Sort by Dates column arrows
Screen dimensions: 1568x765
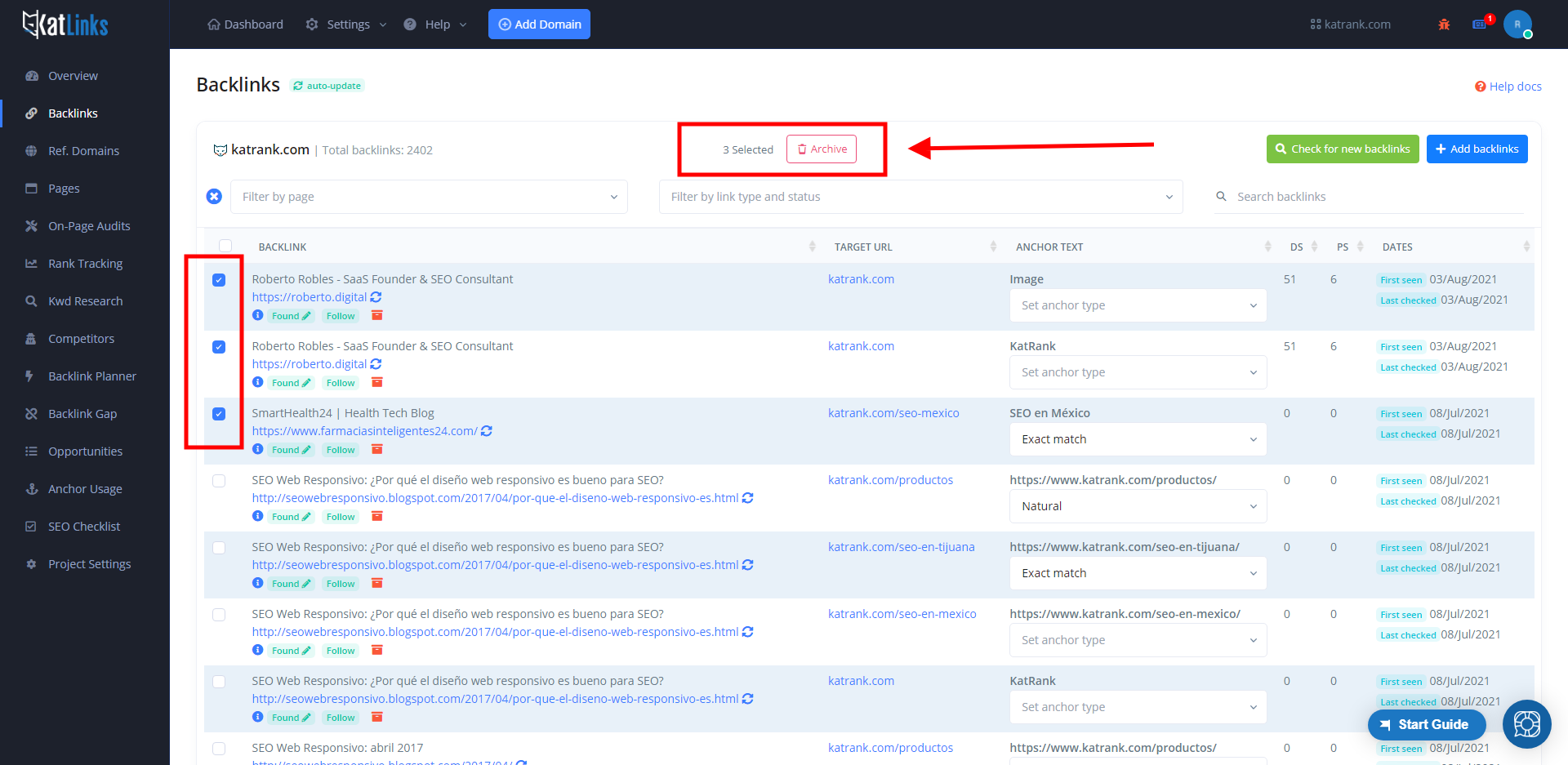click(1526, 247)
